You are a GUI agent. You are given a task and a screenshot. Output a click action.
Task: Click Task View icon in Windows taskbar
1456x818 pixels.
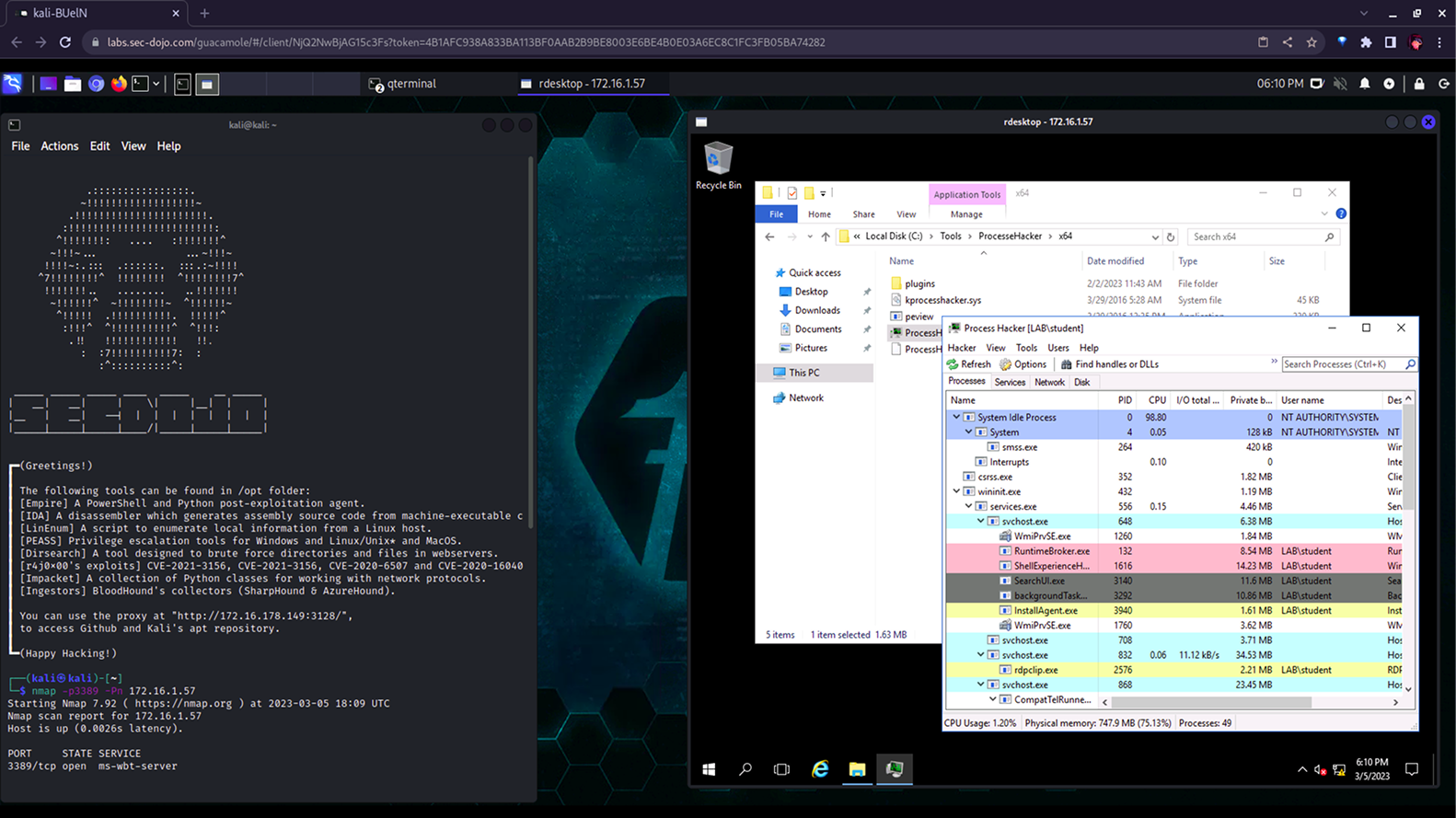(781, 769)
